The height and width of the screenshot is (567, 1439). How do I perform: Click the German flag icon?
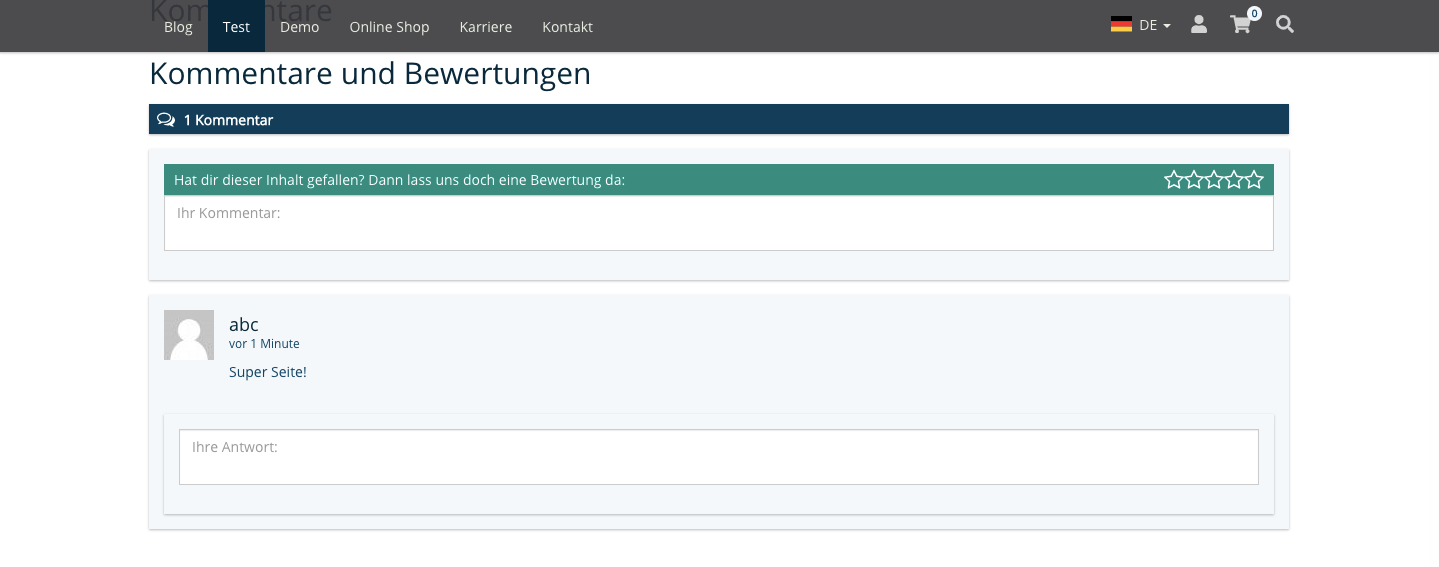pyautogui.click(x=1121, y=25)
